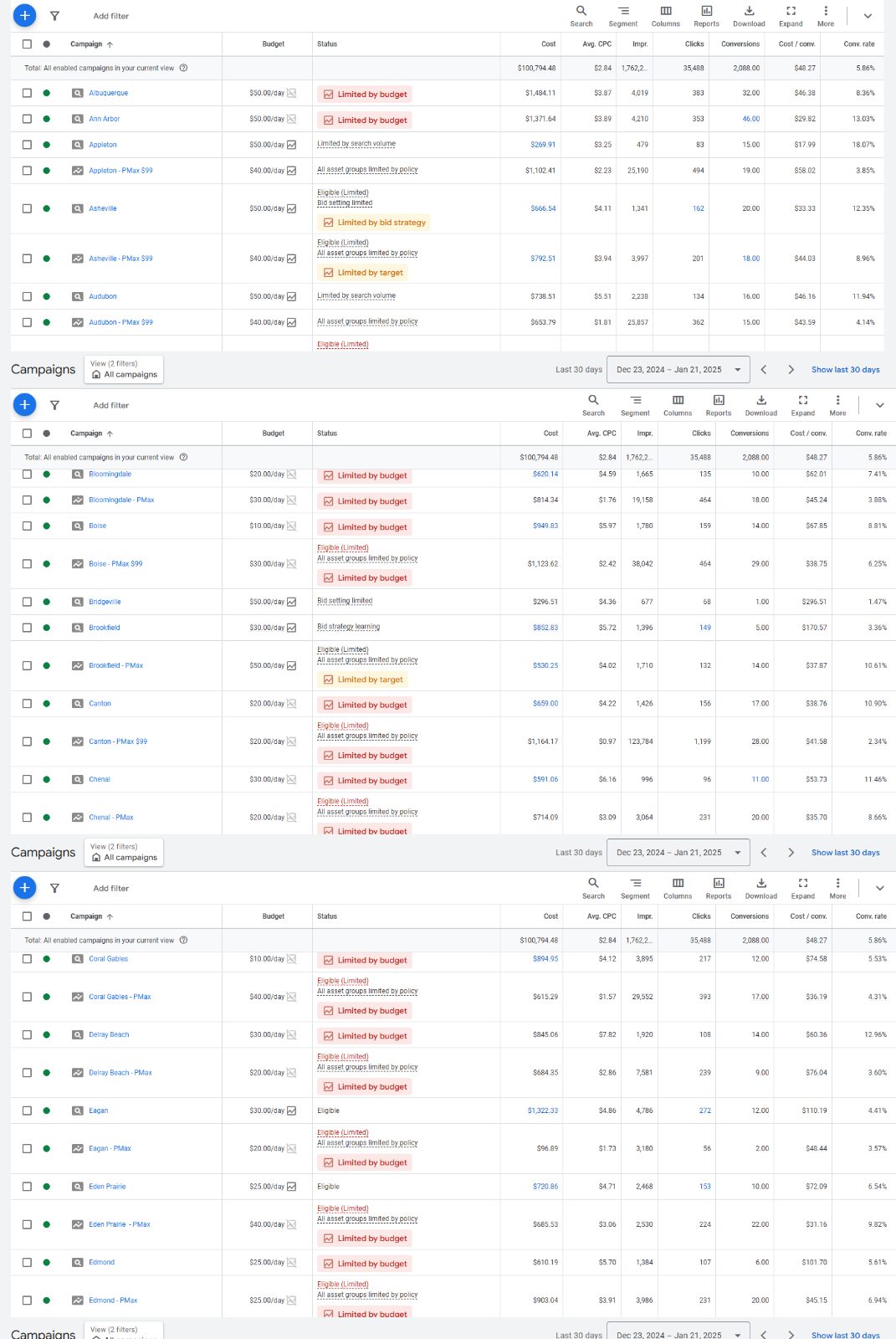
Task: Click the search campaign icon beside Audubon
Action: pos(77,296)
